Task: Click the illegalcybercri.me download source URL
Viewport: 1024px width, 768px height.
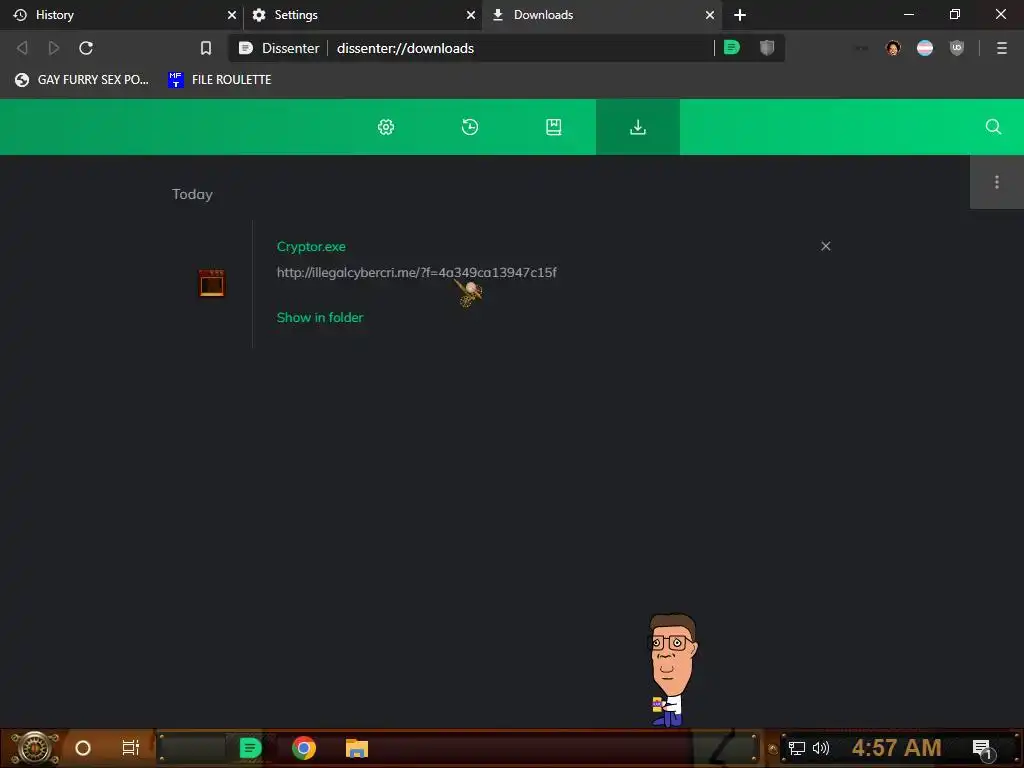Action: (x=417, y=272)
